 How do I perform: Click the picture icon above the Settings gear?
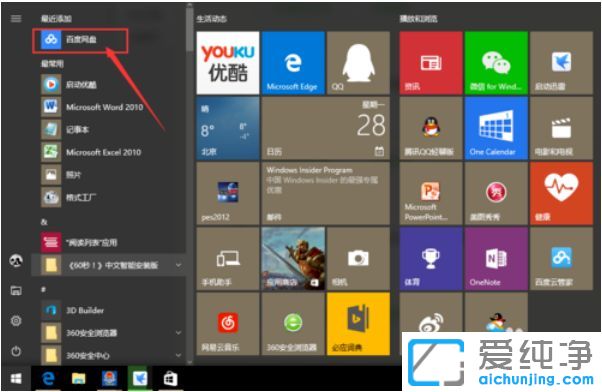tap(16, 291)
